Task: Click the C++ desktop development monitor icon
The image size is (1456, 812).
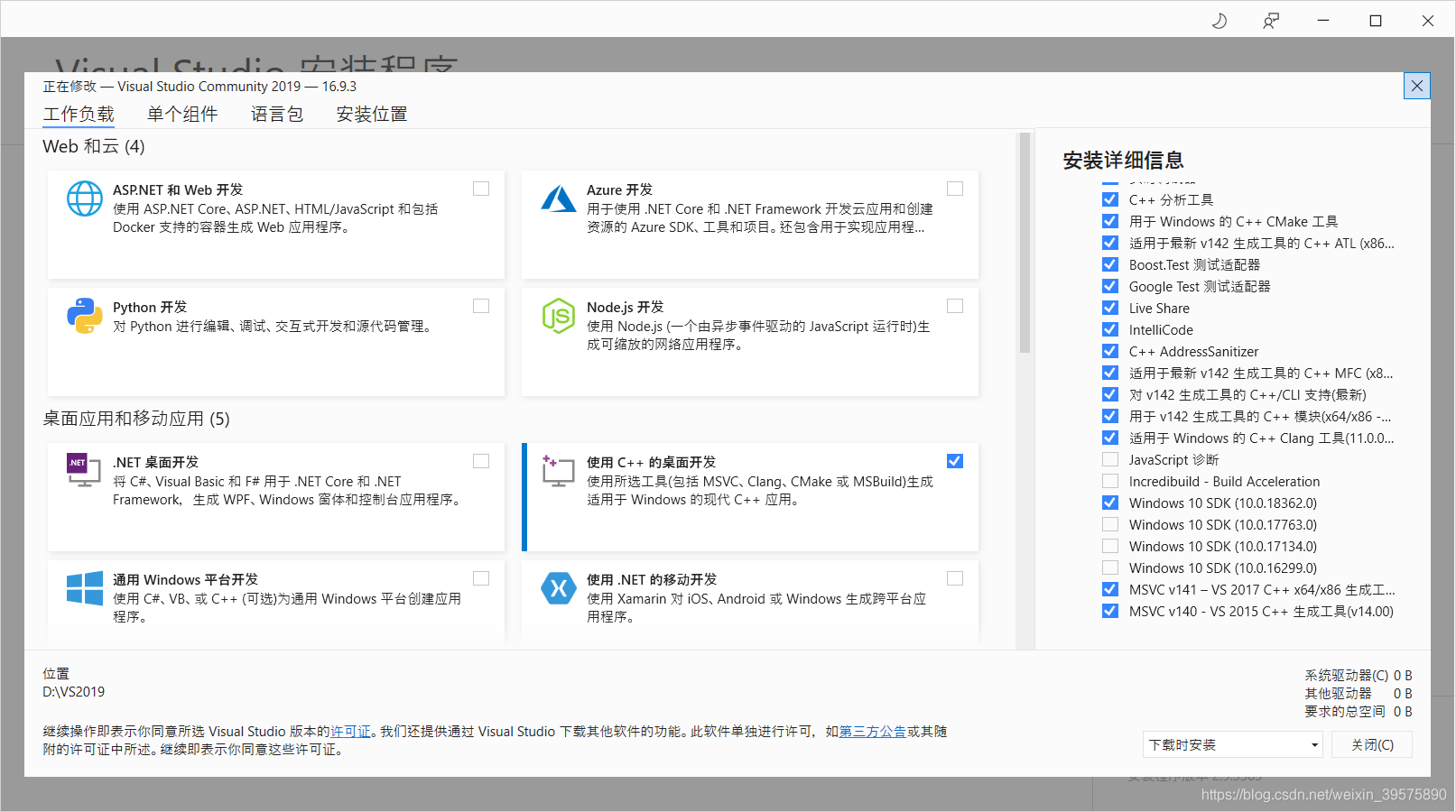Action: click(559, 470)
